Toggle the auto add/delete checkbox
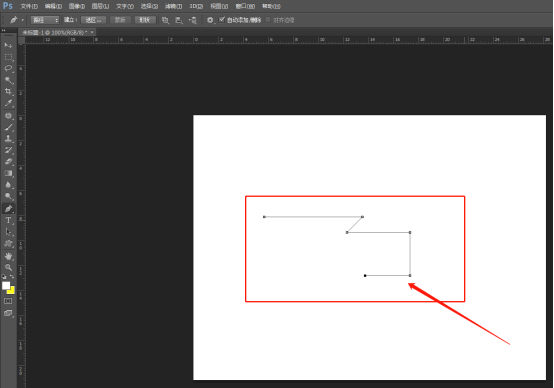The image size is (554, 388). [x=222, y=20]
